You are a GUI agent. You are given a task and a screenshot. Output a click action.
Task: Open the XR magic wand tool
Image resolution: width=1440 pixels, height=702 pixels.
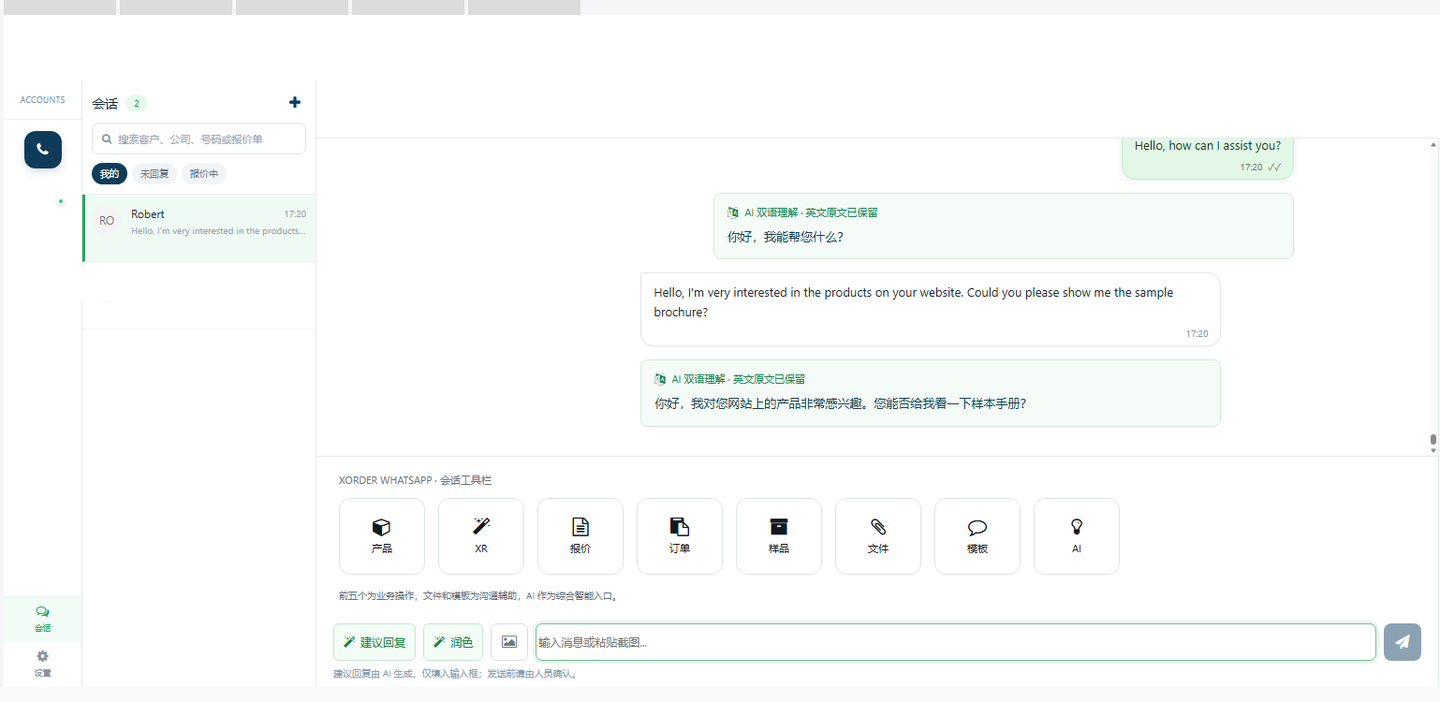(x=481, y=536)
